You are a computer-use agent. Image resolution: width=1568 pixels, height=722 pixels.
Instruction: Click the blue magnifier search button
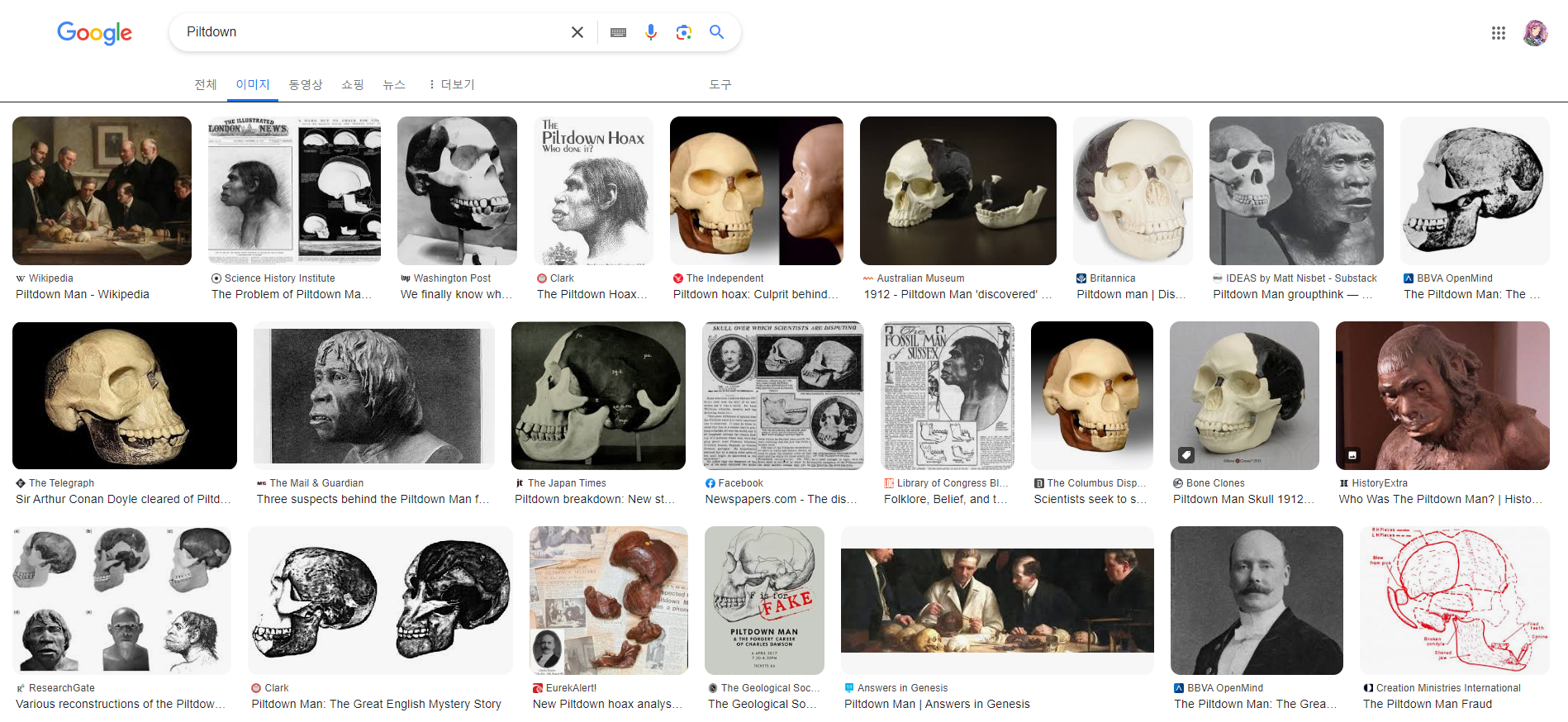click(716, 32)
